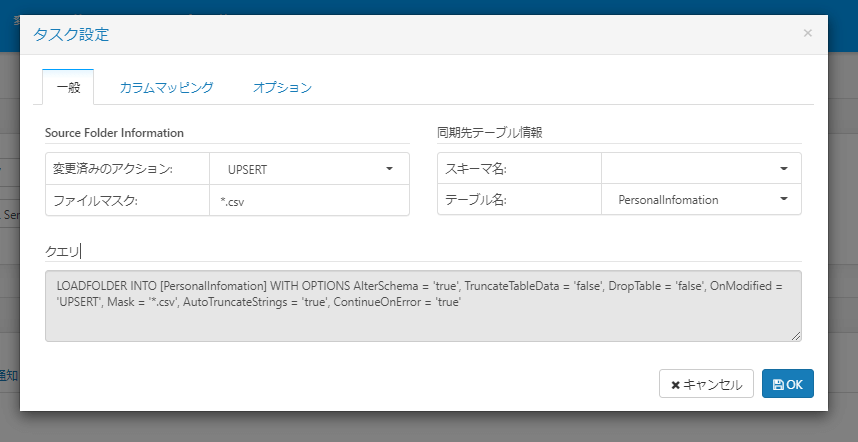Viewport: 858px width, 442px height.
Task: Confirm with the OK button
Action: click(787, 383)
